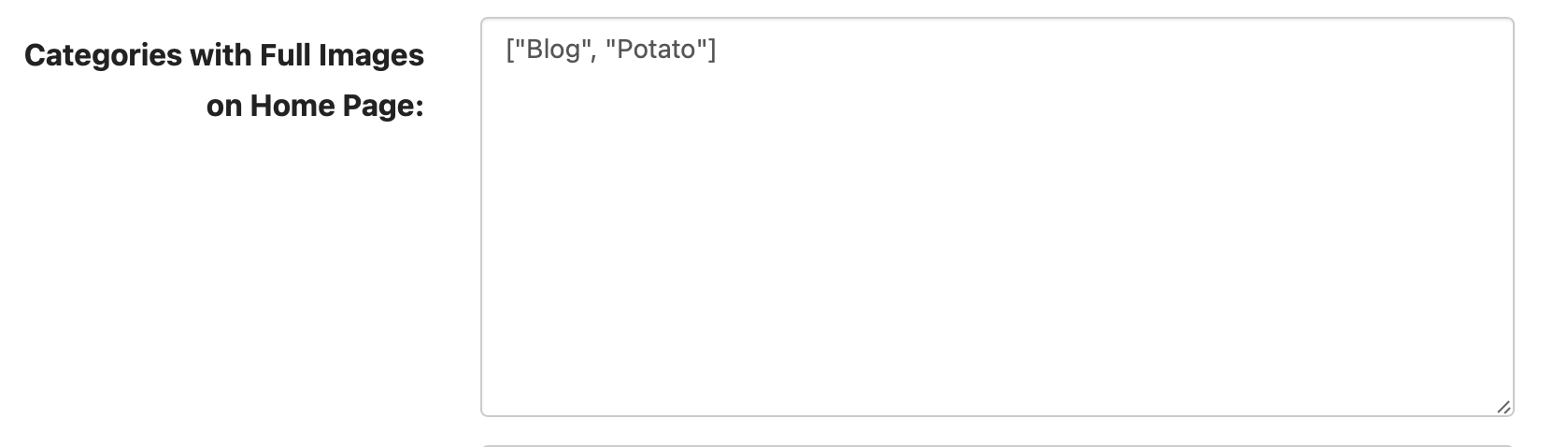The image size is (1568, 447).
Task: Click the "Categories with Full Images" label line
Action: pos(224,56)
